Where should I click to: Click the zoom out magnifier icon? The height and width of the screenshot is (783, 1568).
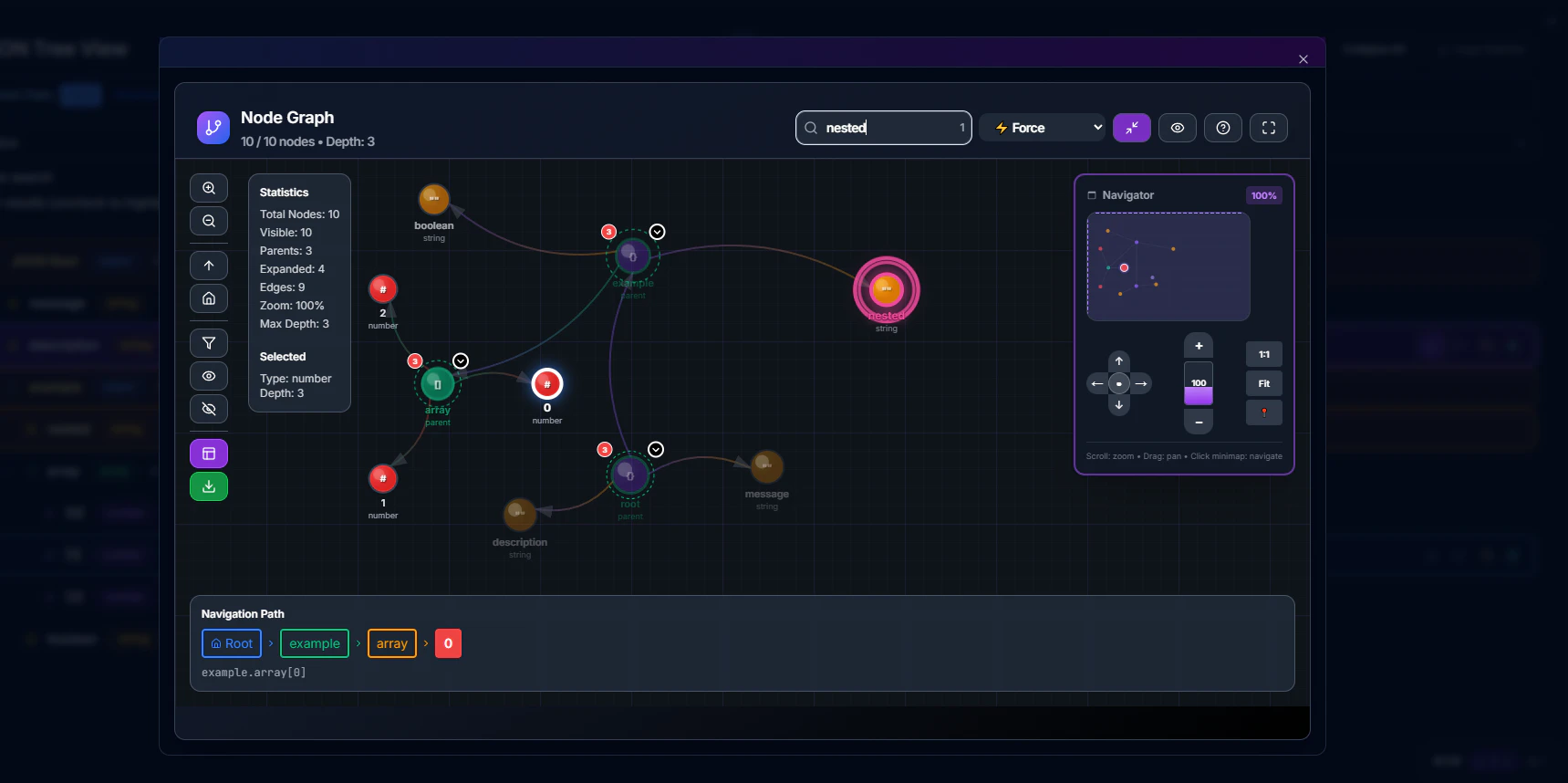(209, 221)
